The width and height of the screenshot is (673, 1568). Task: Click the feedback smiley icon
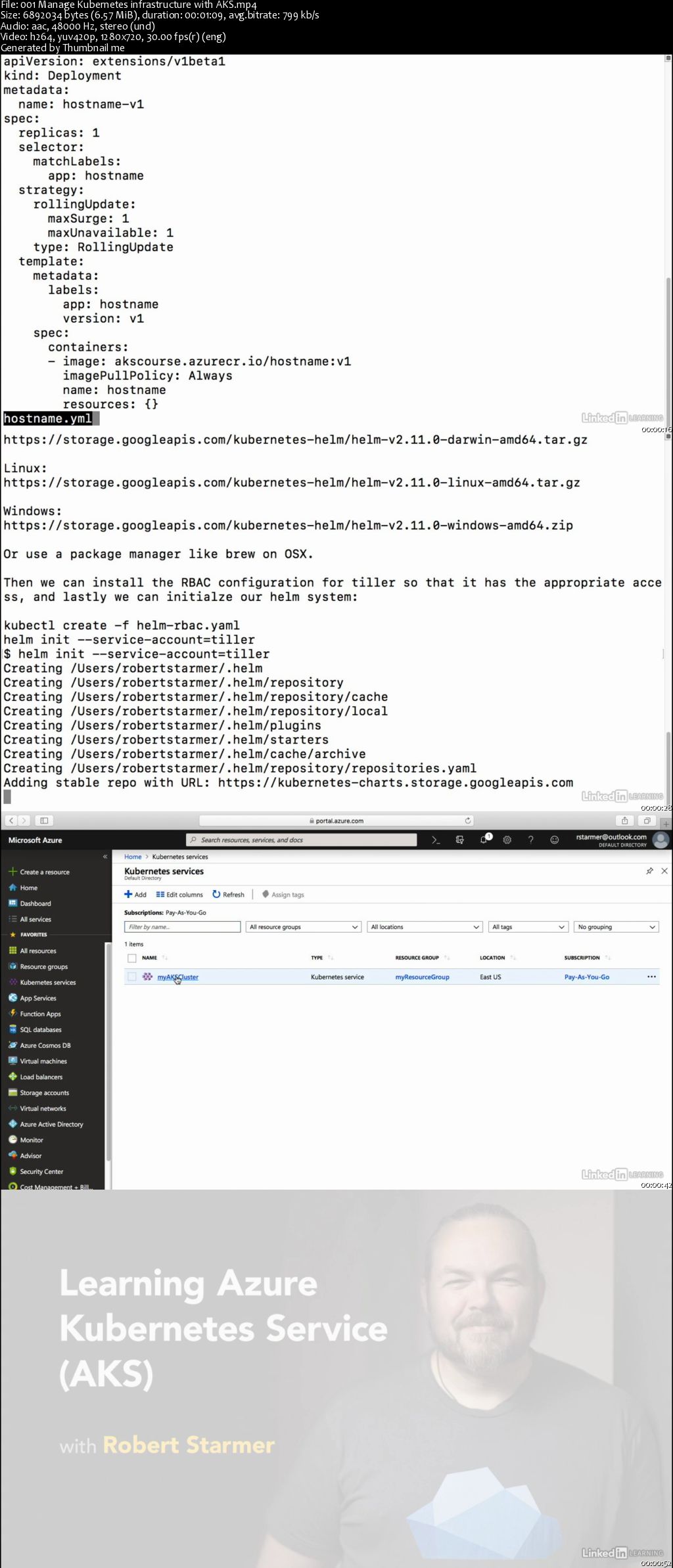click(x=555, y=840)
